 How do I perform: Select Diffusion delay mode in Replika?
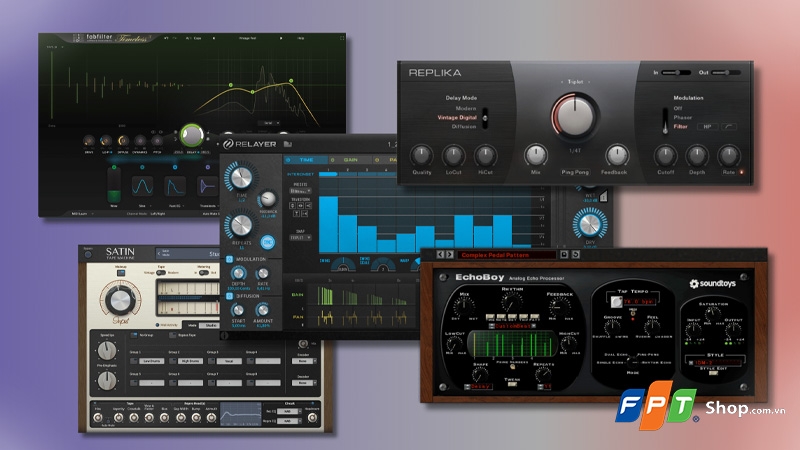pyautogui.click(x=463, y=127)
